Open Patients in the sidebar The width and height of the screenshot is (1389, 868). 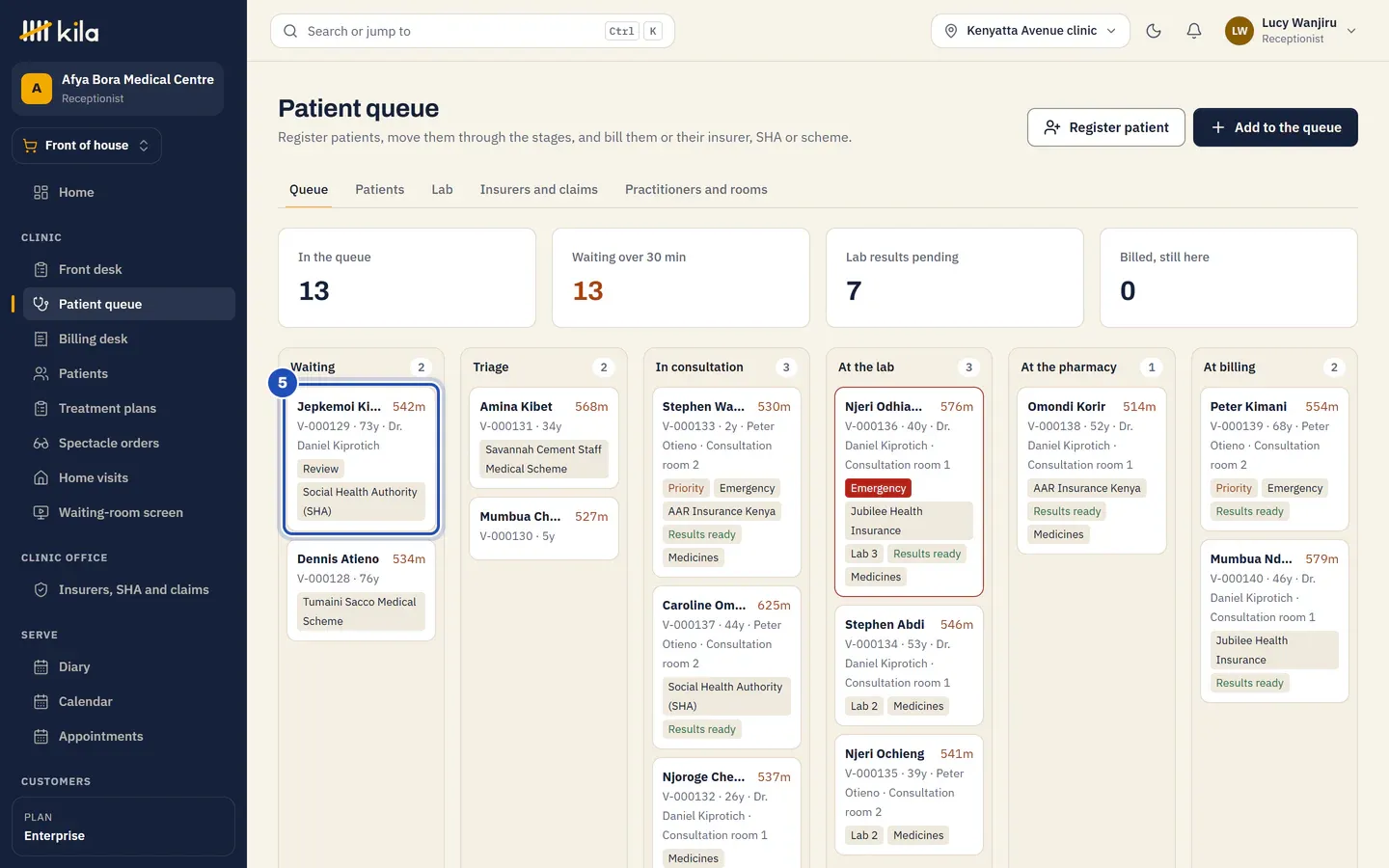129,373
